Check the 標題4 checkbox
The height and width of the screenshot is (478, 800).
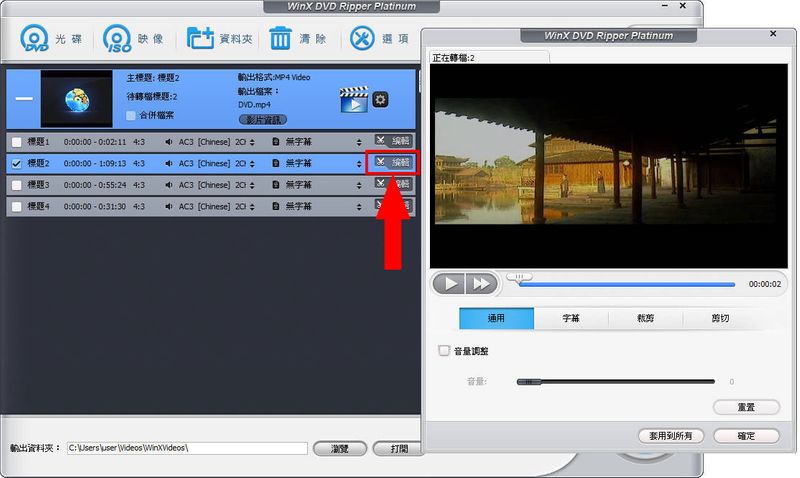16,207
